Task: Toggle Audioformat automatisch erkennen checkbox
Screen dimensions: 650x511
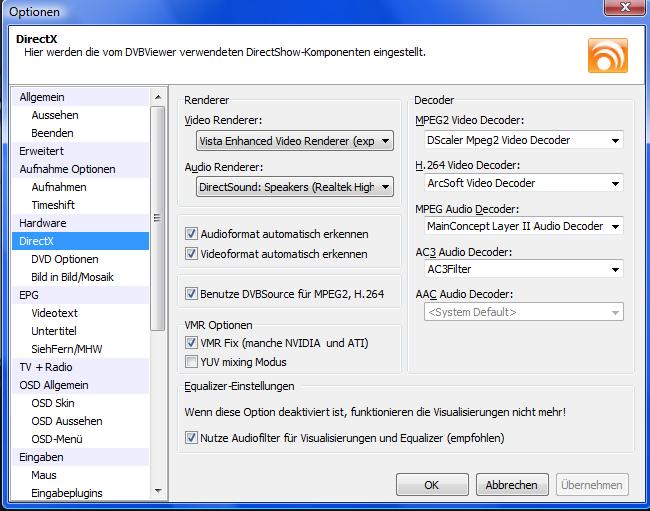Action: pyautogui.click(x=191, y=233)
